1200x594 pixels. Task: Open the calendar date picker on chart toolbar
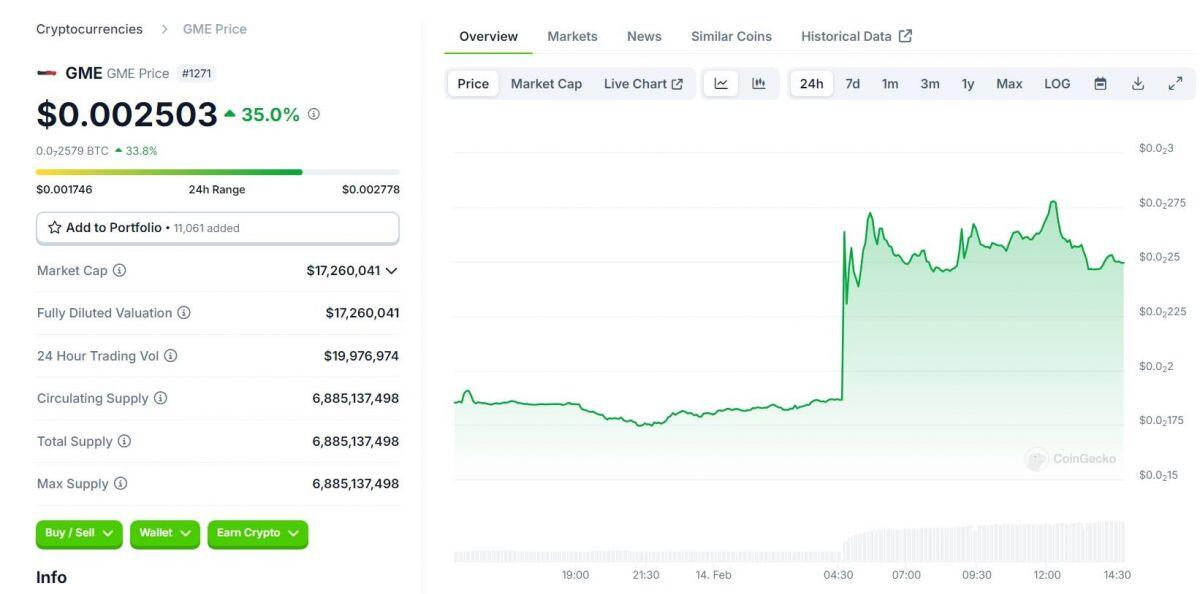pyautogui.click(x=1100, y=83)
